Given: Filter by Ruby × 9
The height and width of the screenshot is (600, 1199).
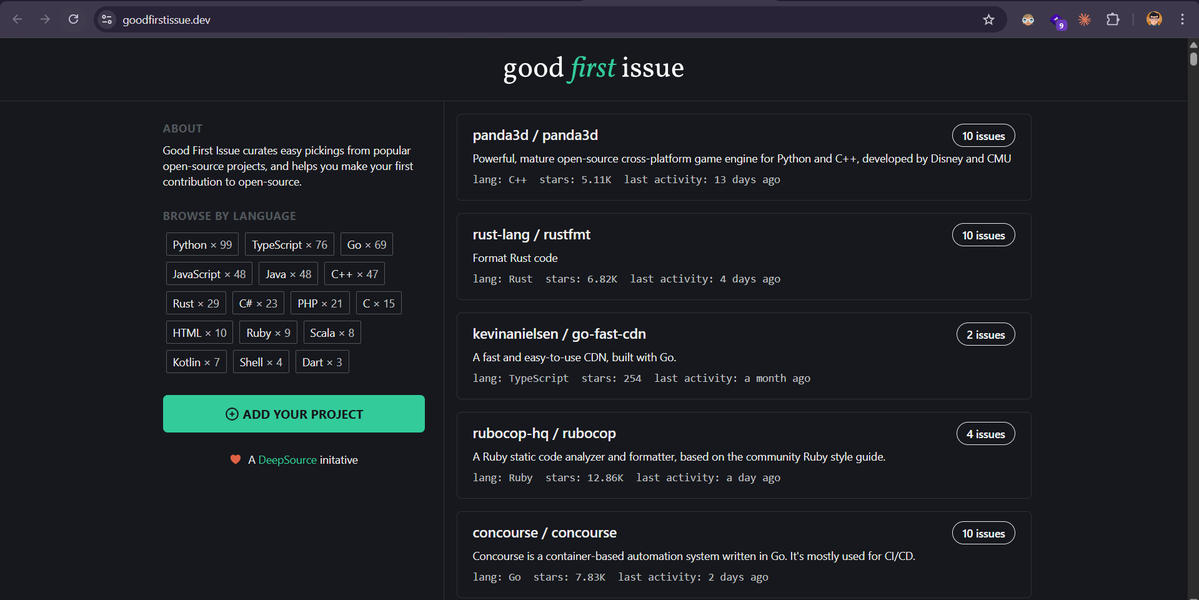Looking at the screenshot, I should (x=268, y=332).
